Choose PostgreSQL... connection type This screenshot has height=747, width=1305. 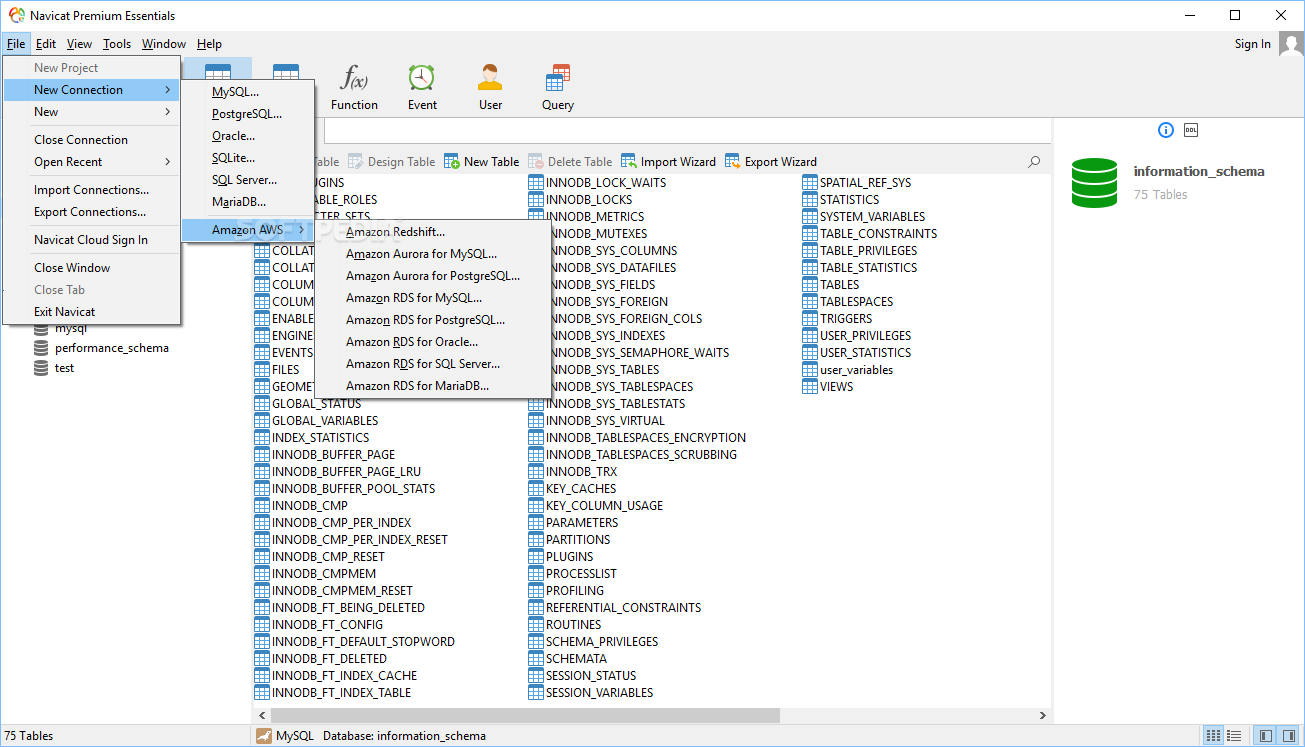[247, 114]
